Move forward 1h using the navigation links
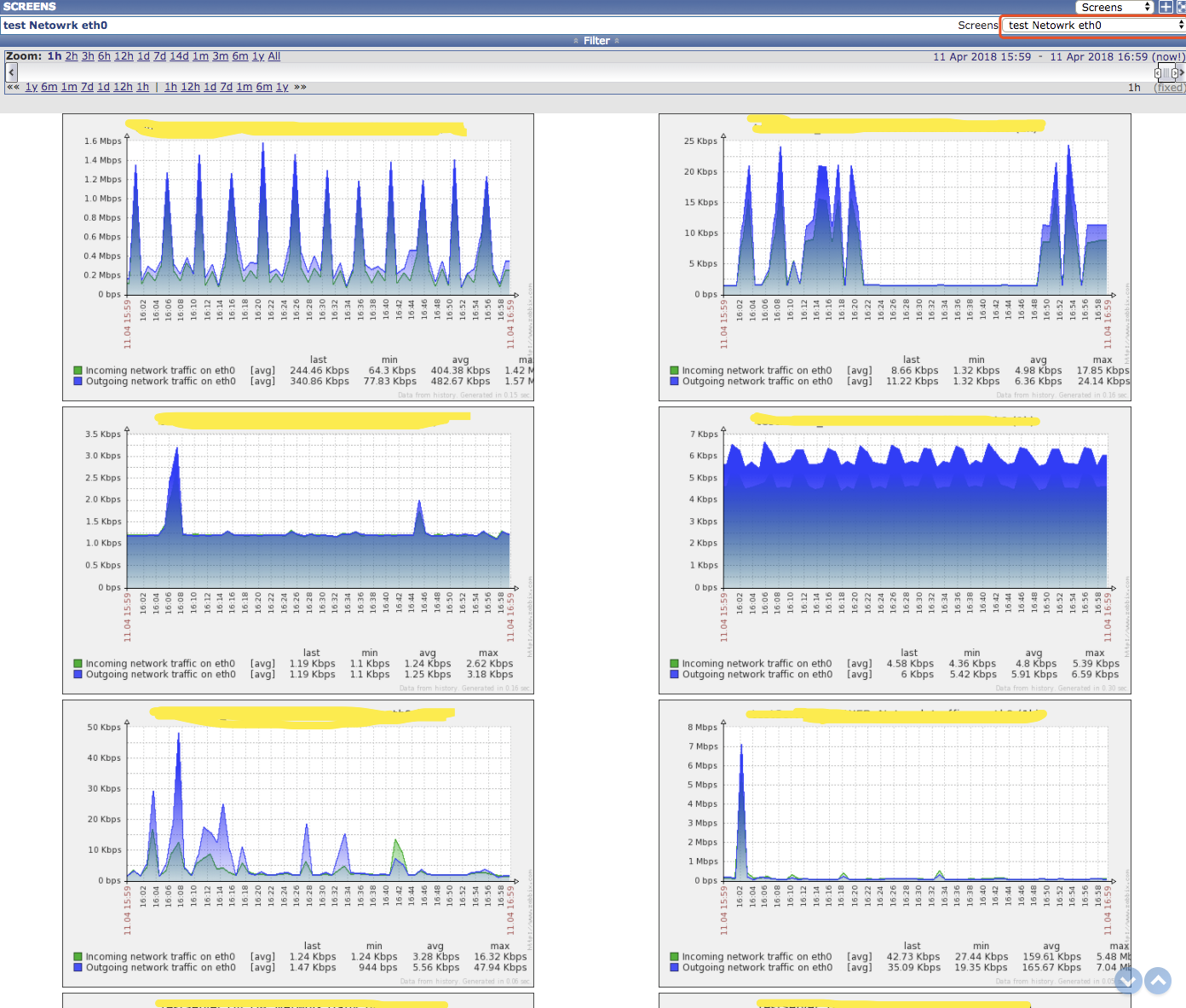This screenshot has height=1008, width=1186. tap(170, 87)
